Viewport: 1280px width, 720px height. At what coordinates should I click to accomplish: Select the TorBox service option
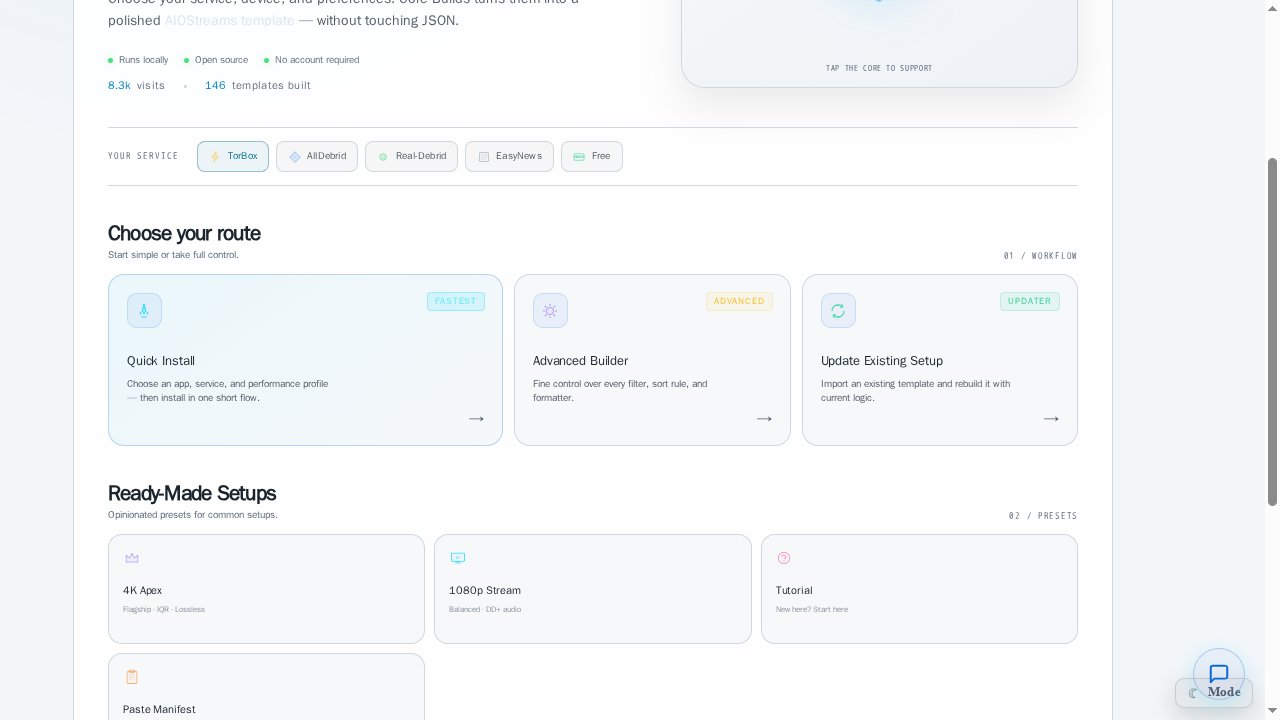pyautogui.click(x=233, y=156)
